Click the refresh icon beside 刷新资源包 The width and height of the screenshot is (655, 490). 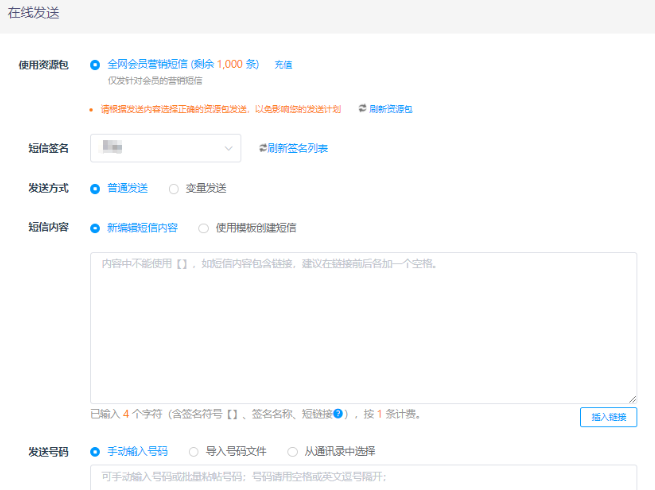(x=362, y=109)
